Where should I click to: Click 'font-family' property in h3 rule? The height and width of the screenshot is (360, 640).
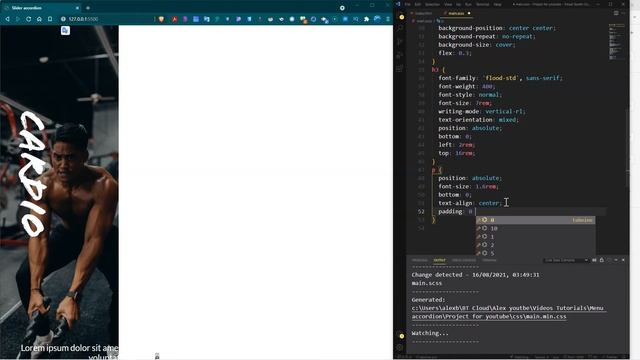pyautogui.click(x=457, y=78)
